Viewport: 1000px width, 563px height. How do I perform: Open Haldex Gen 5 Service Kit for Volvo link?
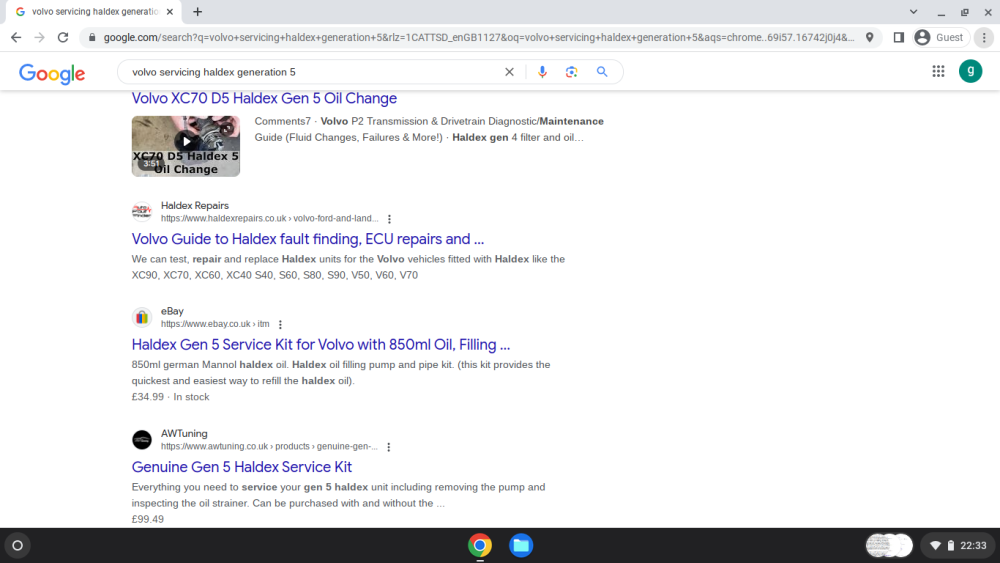(321, 345)
